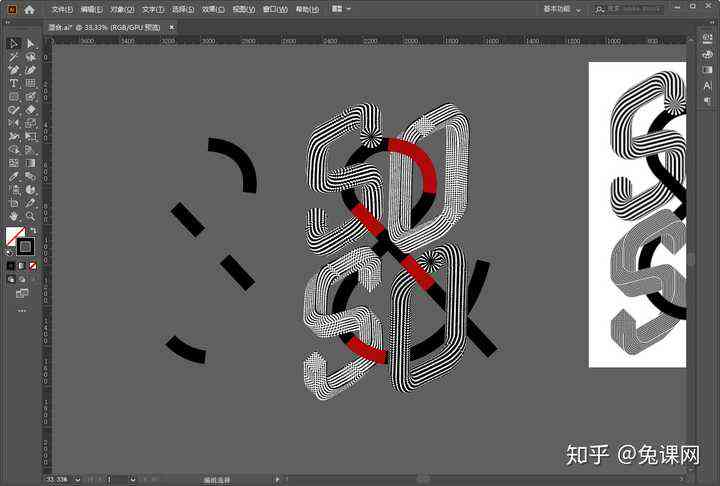Select the Gradient tool
Screen dimensions: 720x486
tap(30, 163)
